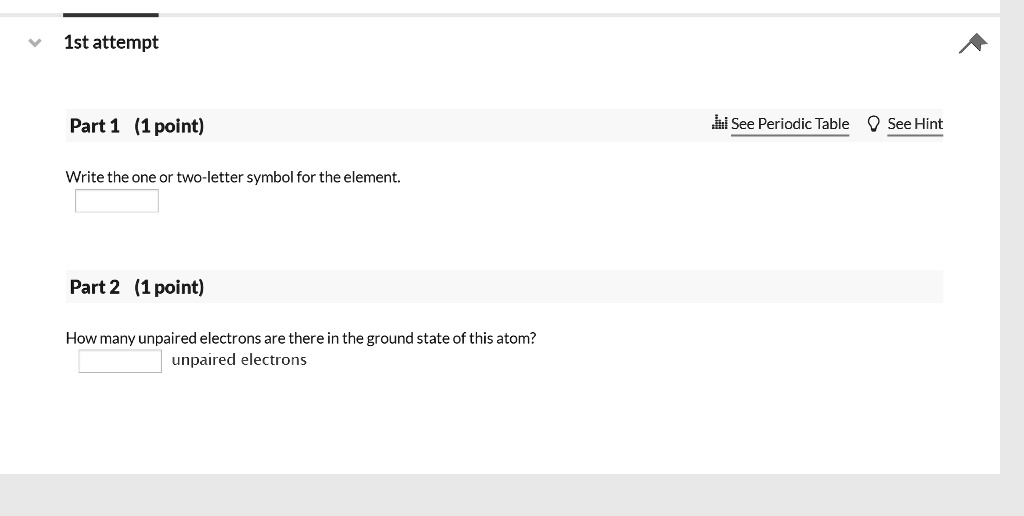Click the 'unpaired electrons' unit label
This screenshot has height=516, width=1024.
[239, 360]
